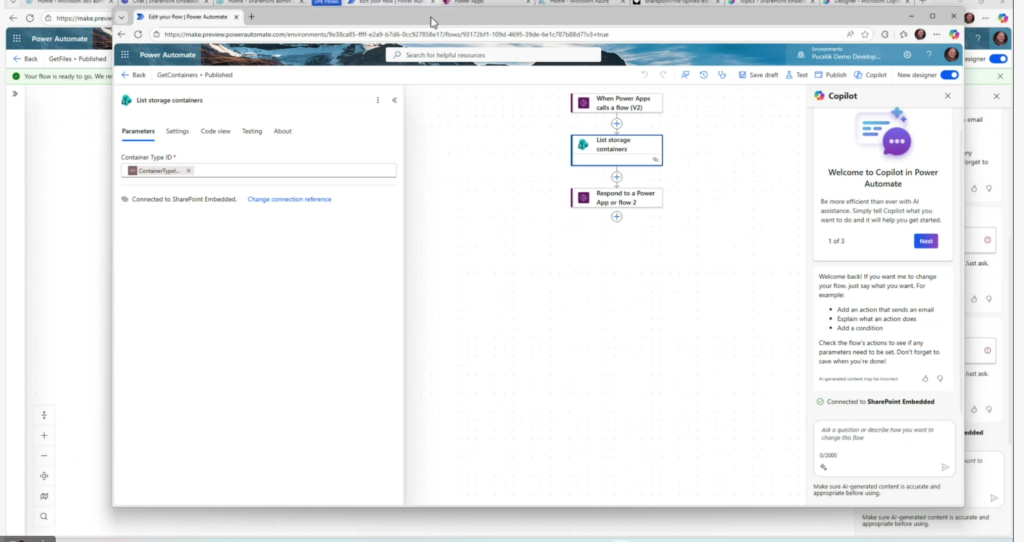Open the Environments picker
Viewport: 1024px width, 542px height.
coord(839,55)
